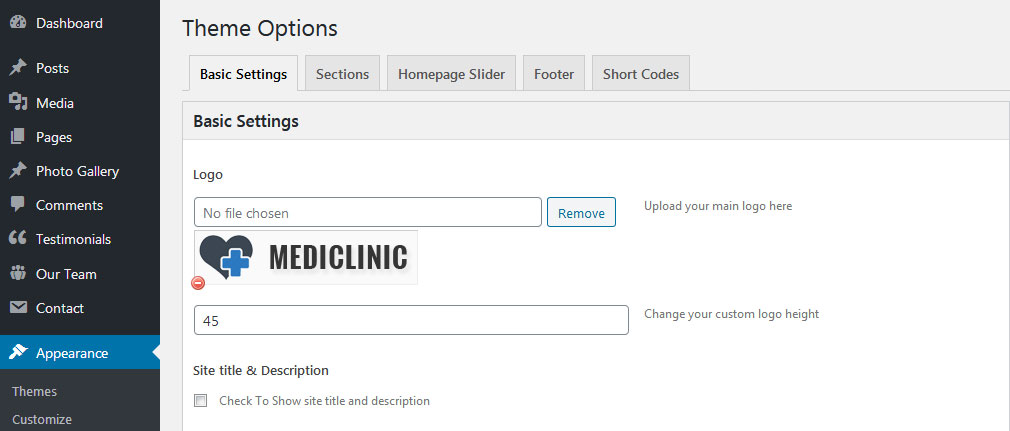Image resolution: width=1010 pixels, height=431 pixels.
Task: Open the Homepage Slider tab
Action: (452, 73)
